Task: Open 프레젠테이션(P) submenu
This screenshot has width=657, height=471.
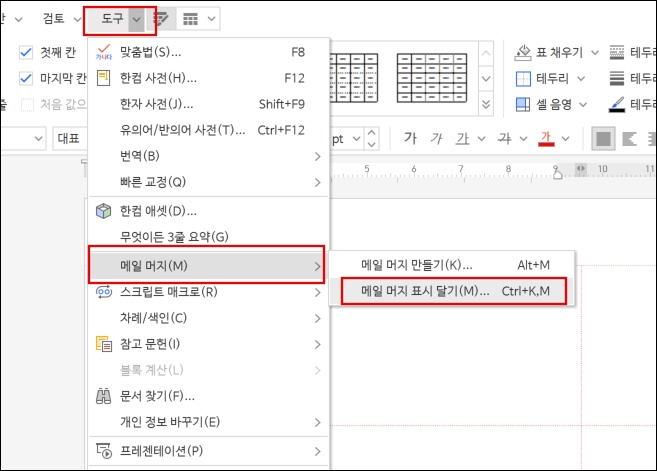Action: 209,451
